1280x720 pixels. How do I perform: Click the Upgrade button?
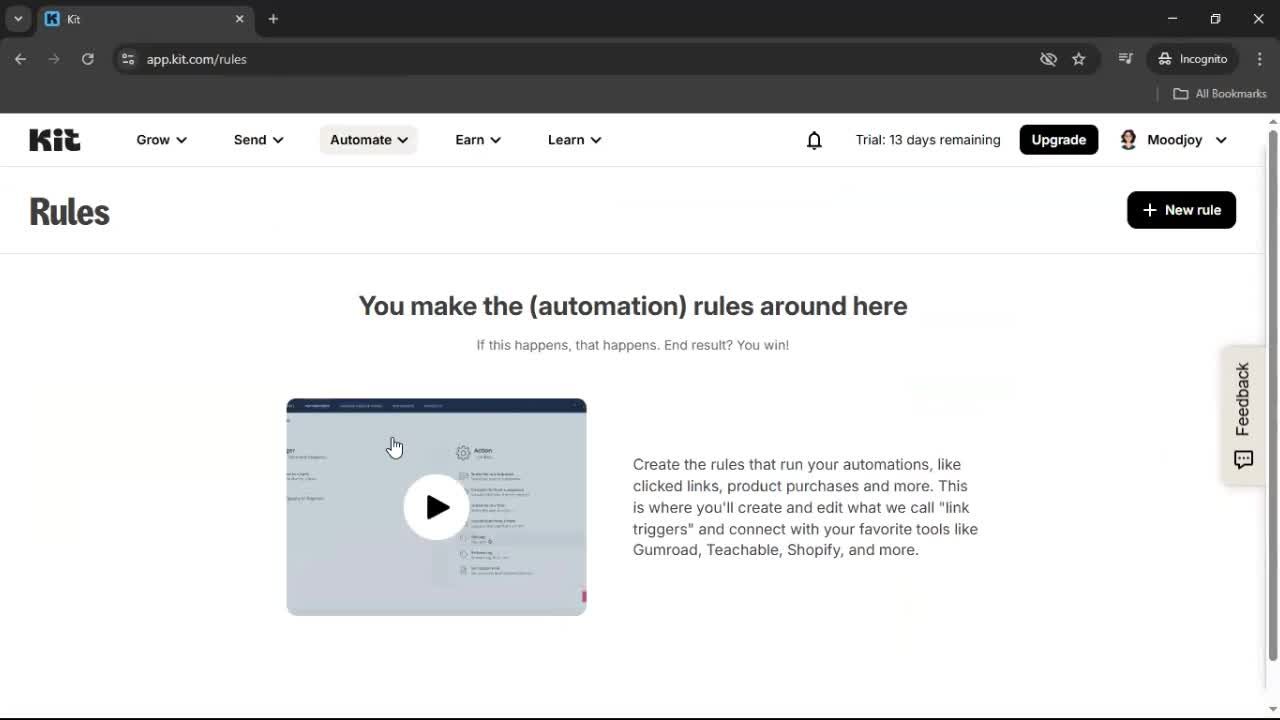click(1058, 139)
